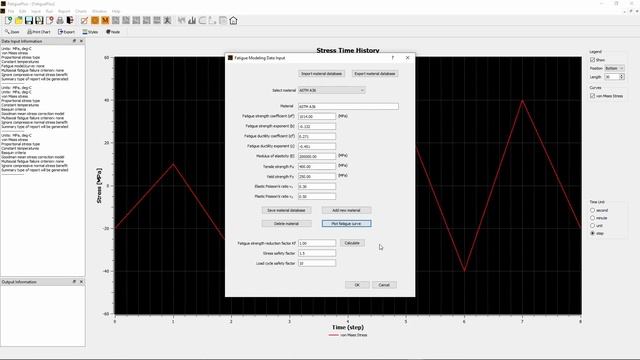Click the blue Save disk toolbar icon
The height and width of the screenshot is (360, 640).
tap(29, 20)
